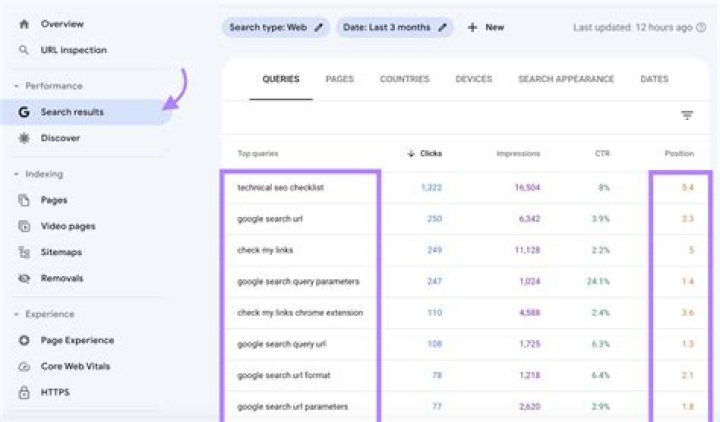
Task: Click the Removals eye-slash icon
Action: click(24, 278)
